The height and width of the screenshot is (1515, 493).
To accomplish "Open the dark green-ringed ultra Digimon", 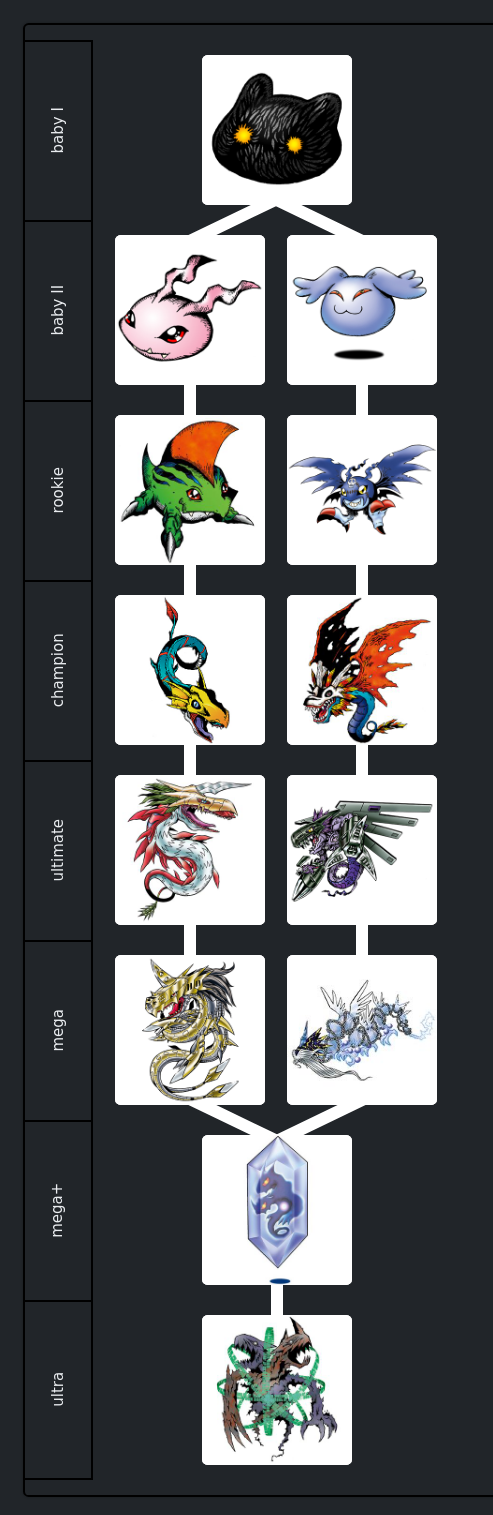I will point(277,1390).
